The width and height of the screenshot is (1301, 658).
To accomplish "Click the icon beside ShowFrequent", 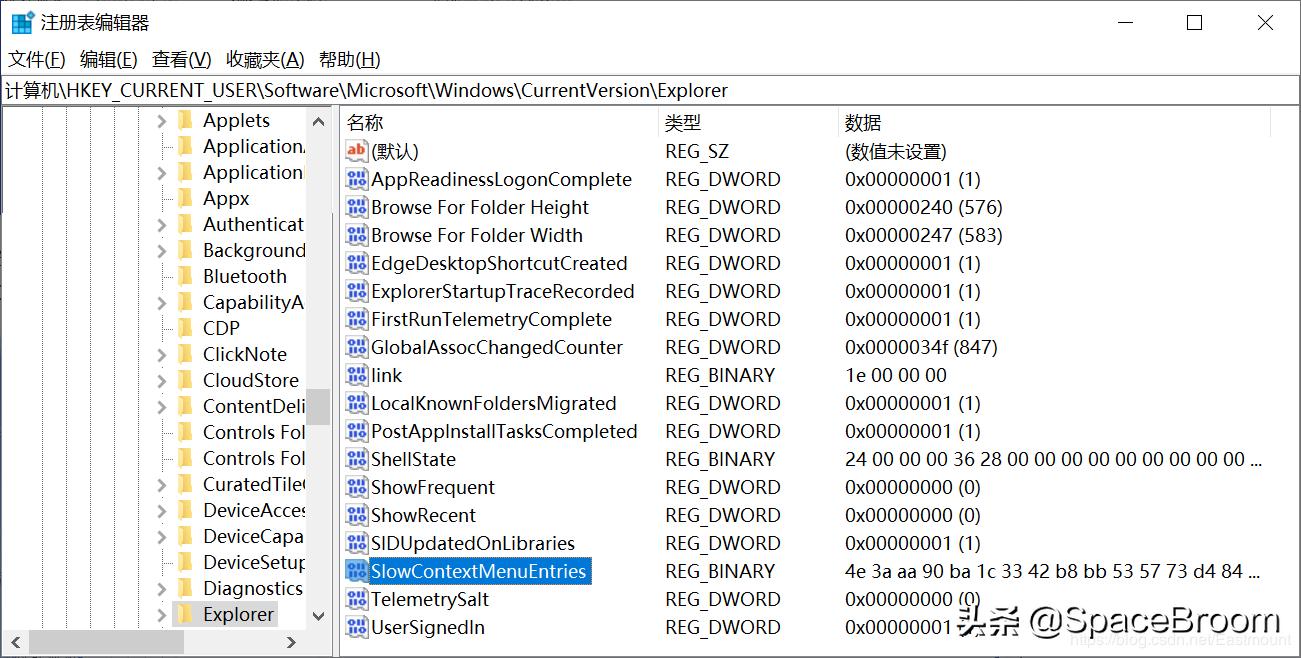I will (357, 487).
